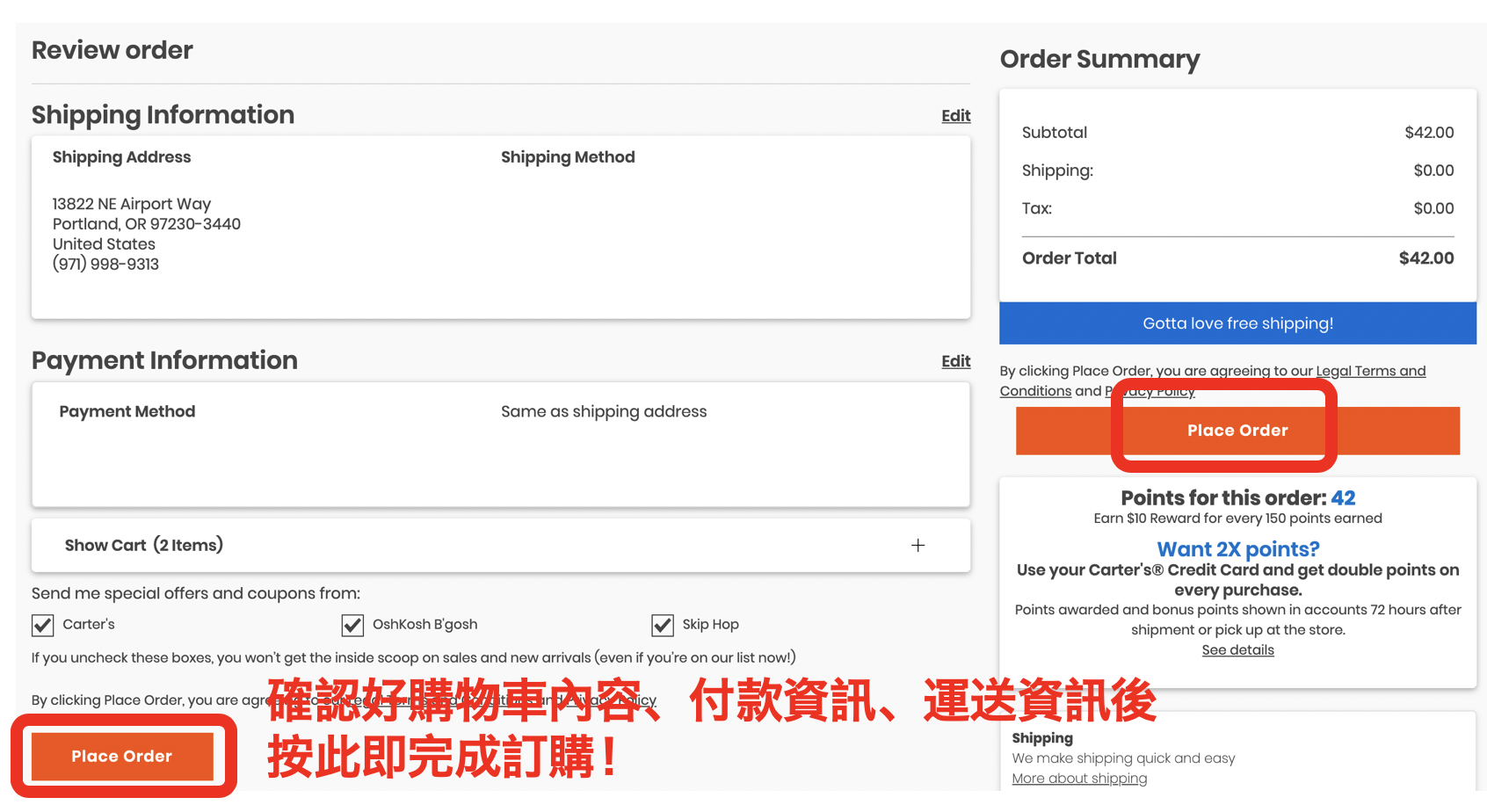
Task: Click the Same as shipping address text
Action: (604, 412)
